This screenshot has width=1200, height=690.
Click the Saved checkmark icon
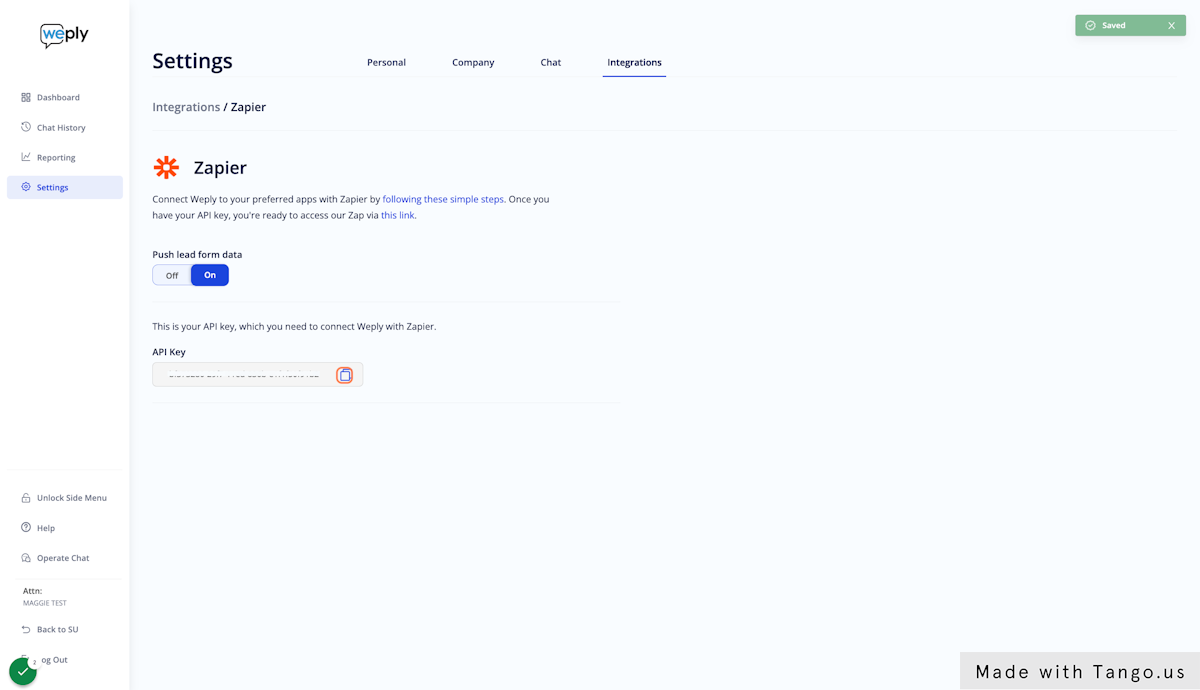pyautogui.click(x=1090, y=26)
